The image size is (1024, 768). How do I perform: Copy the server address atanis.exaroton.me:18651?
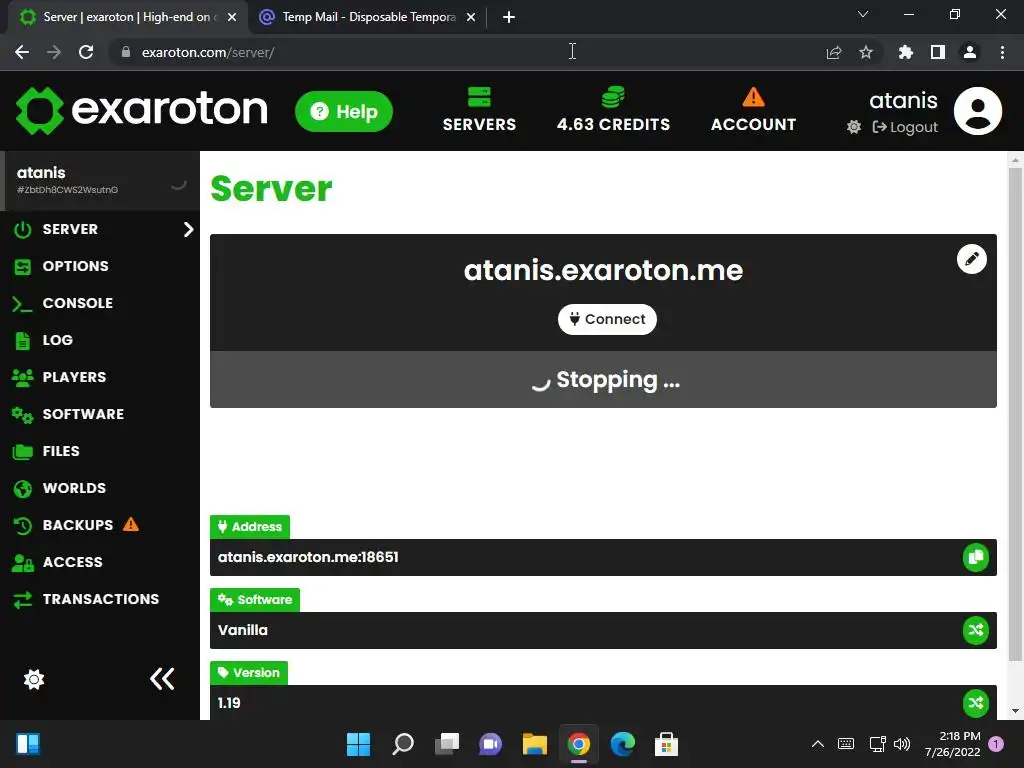pyautogui.click(x=976, y=557)
